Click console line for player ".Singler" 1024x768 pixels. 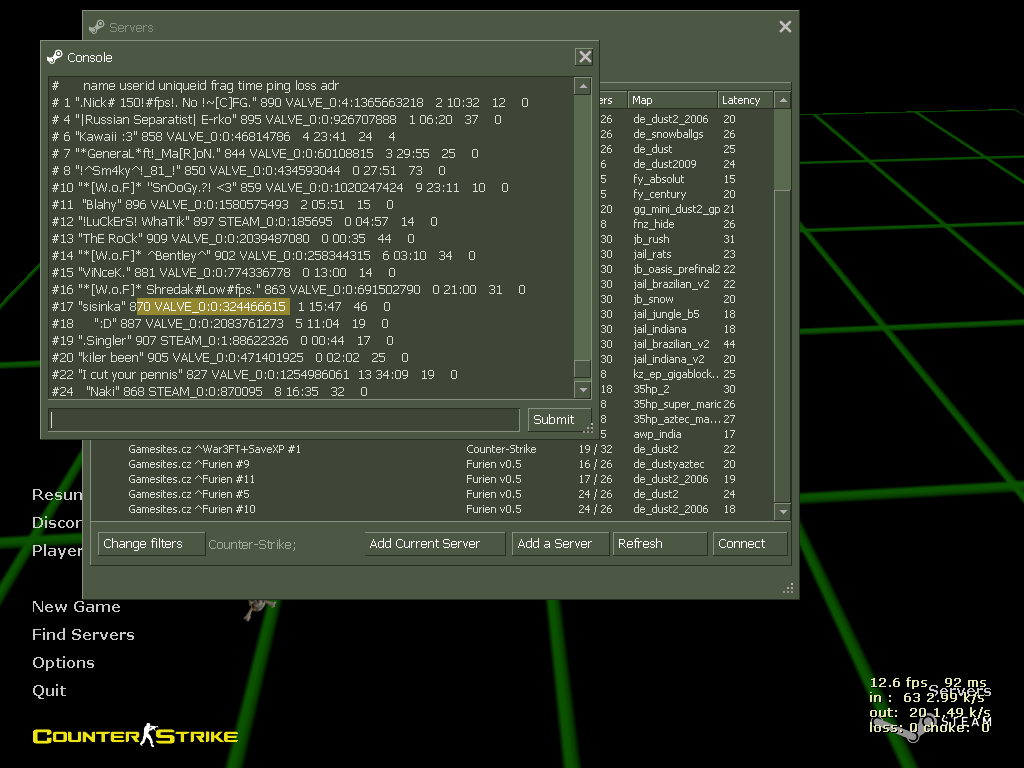tap(222, 341)
